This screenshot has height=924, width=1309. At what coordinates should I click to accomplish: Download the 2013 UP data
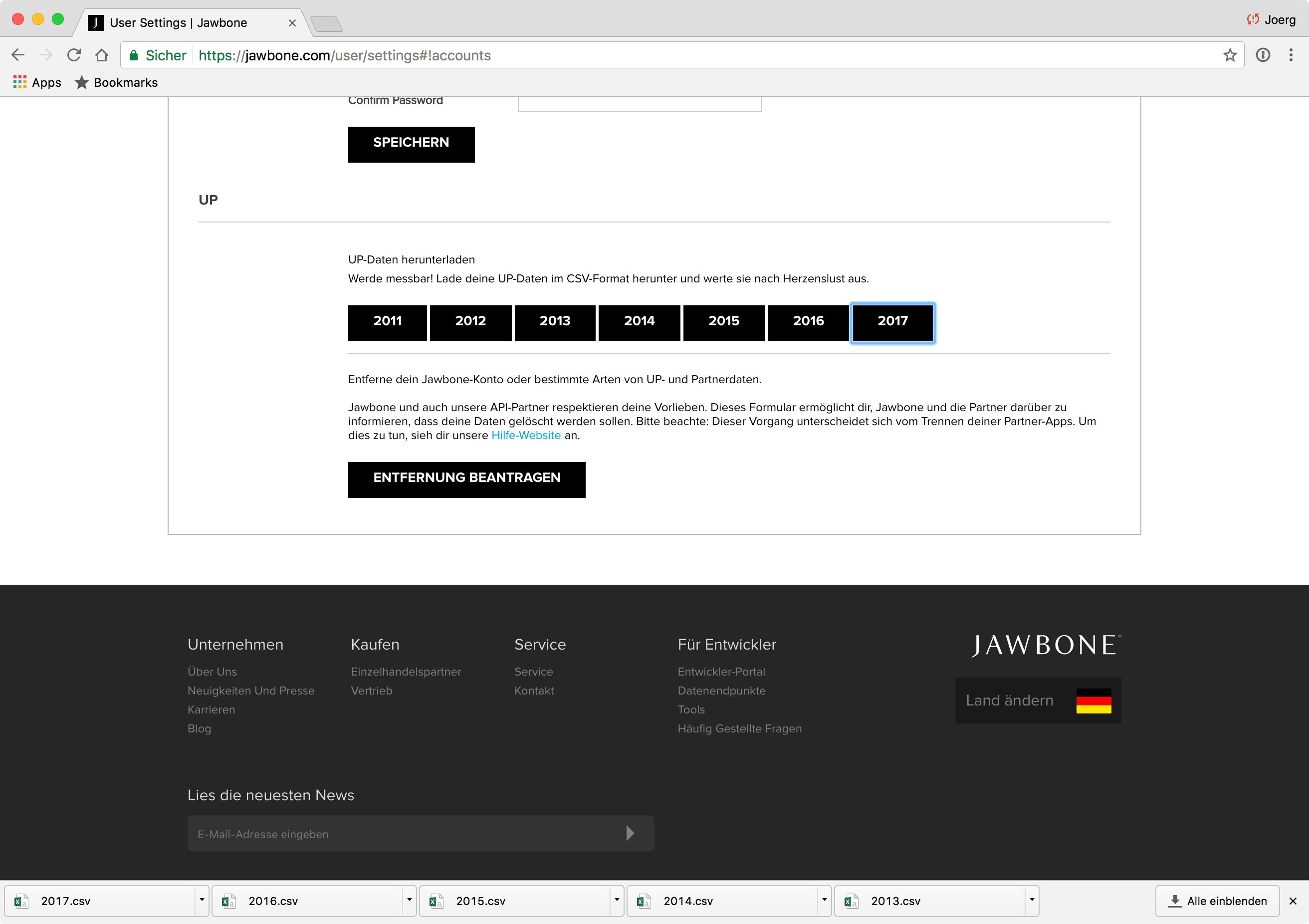click(x=555, y=323)
